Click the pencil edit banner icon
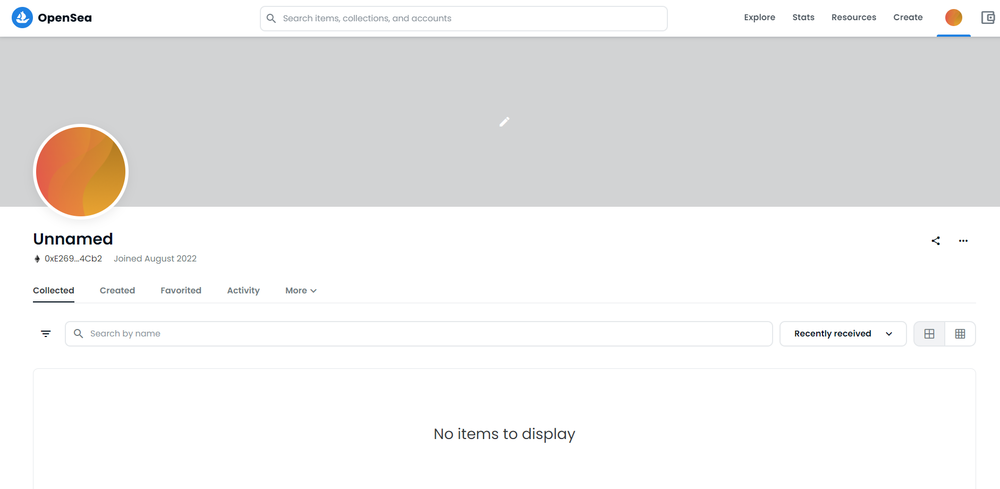This screenshot has width=1000, height=489. pos(504,121)
